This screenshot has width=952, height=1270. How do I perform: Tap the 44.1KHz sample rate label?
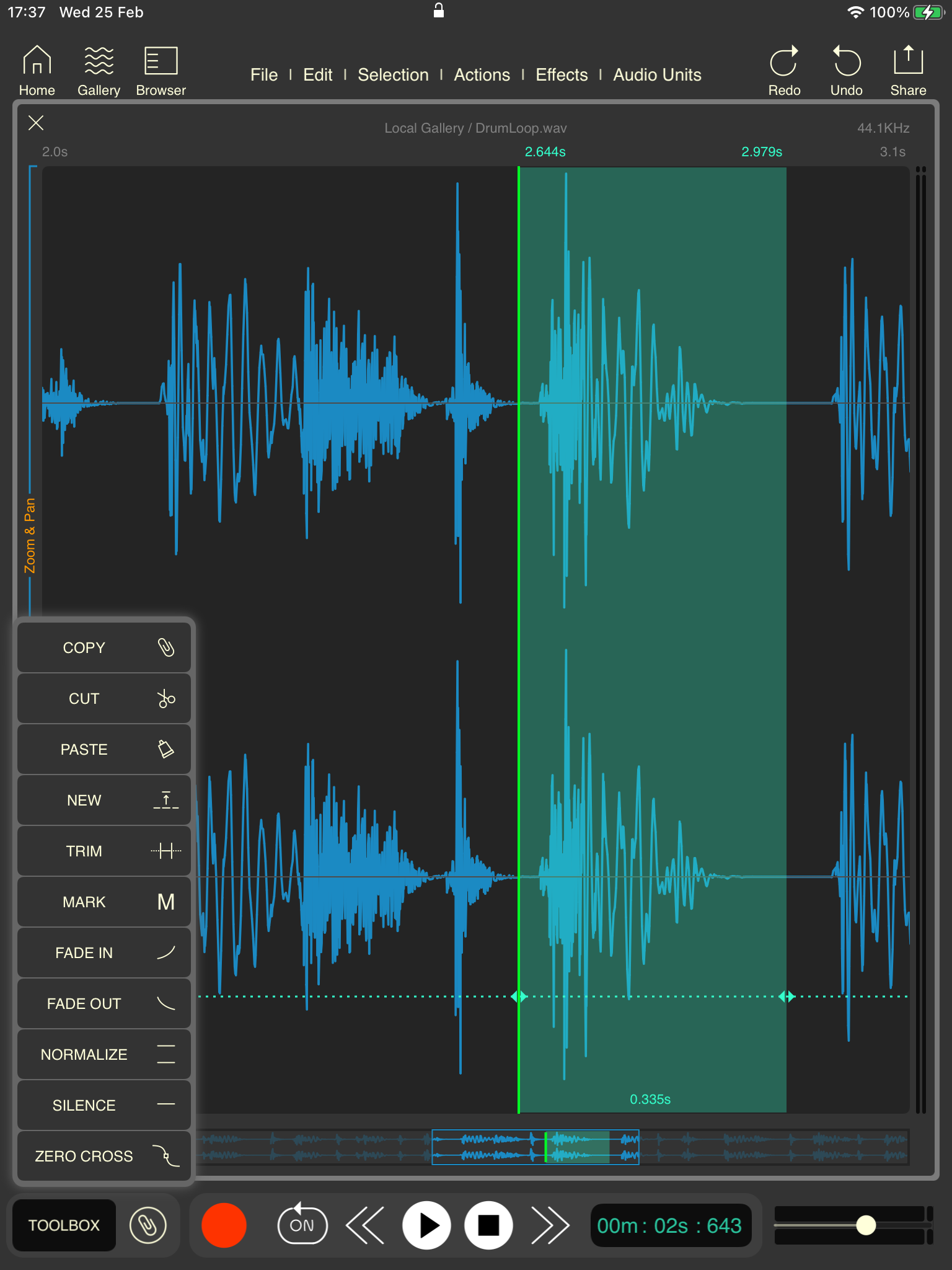[883, 128]
